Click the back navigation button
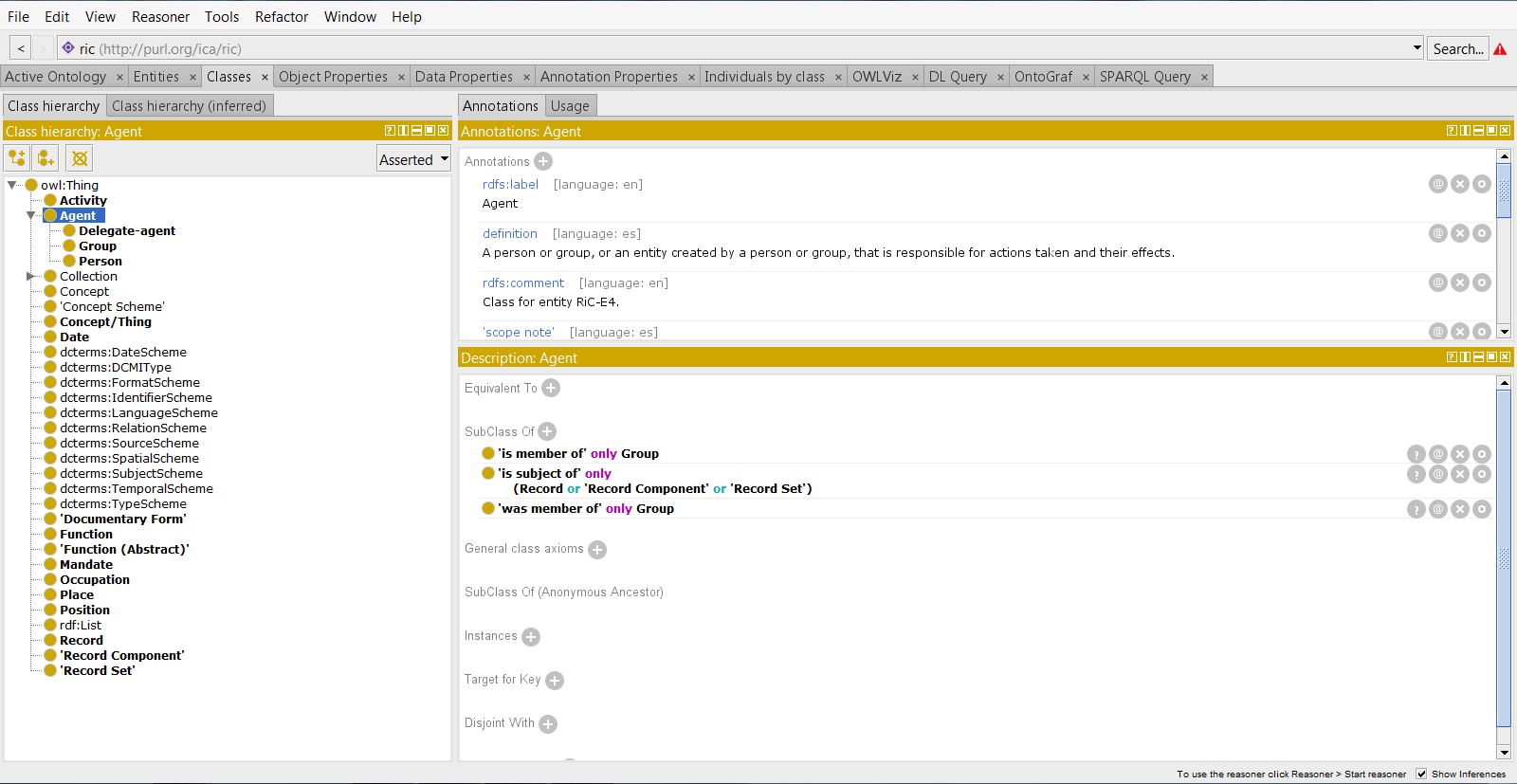 coord(21,48)
